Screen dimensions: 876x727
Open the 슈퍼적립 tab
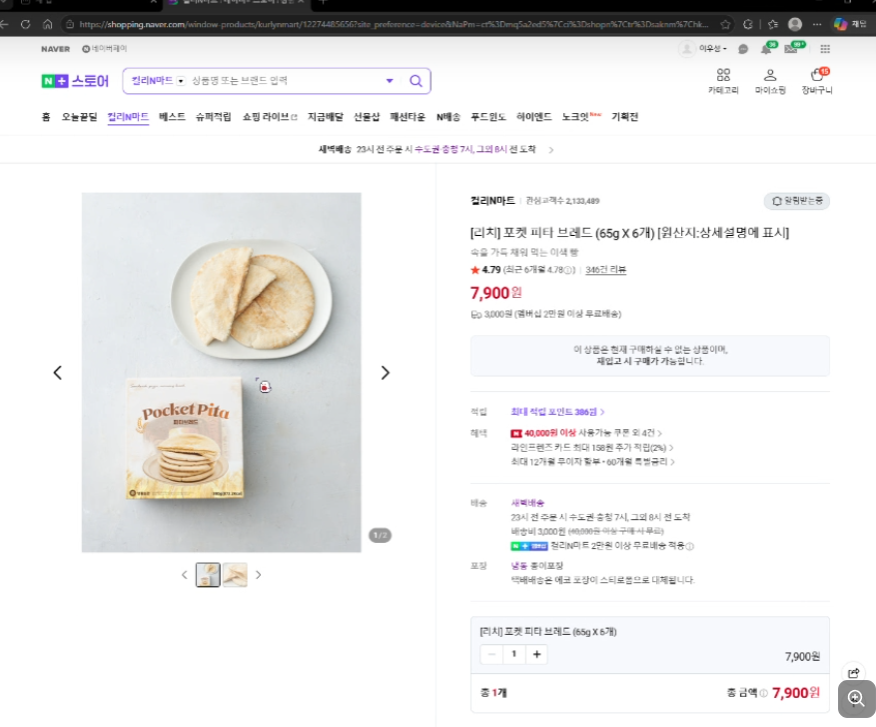pyautogui.click(x=213, y=117)
